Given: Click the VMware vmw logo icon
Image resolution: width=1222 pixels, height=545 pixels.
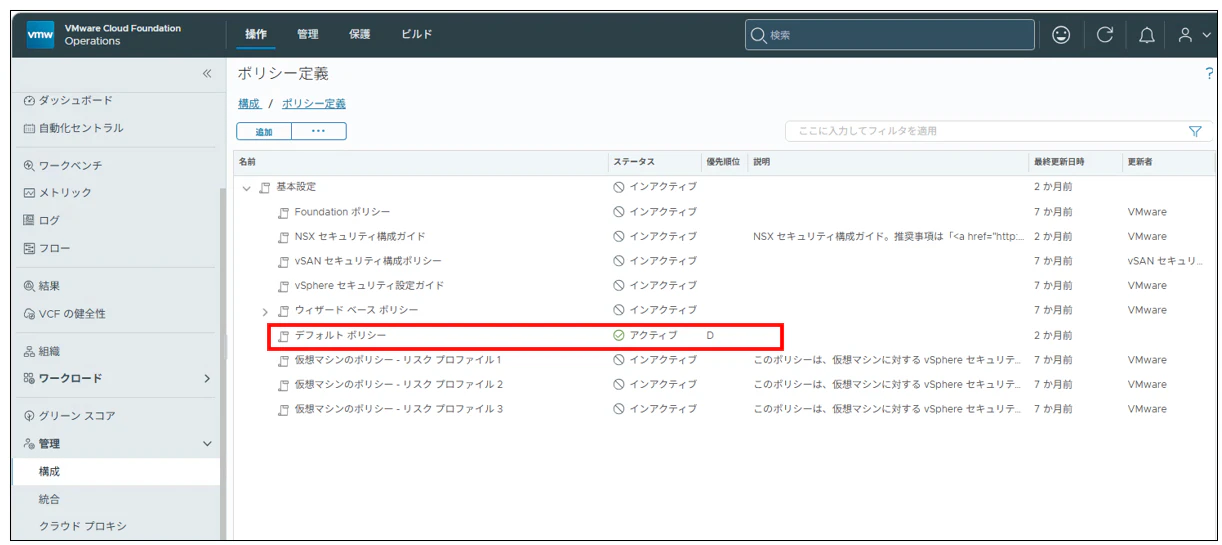Looking at the screenshot, I should pyautogui.click(x=40, y=34).
